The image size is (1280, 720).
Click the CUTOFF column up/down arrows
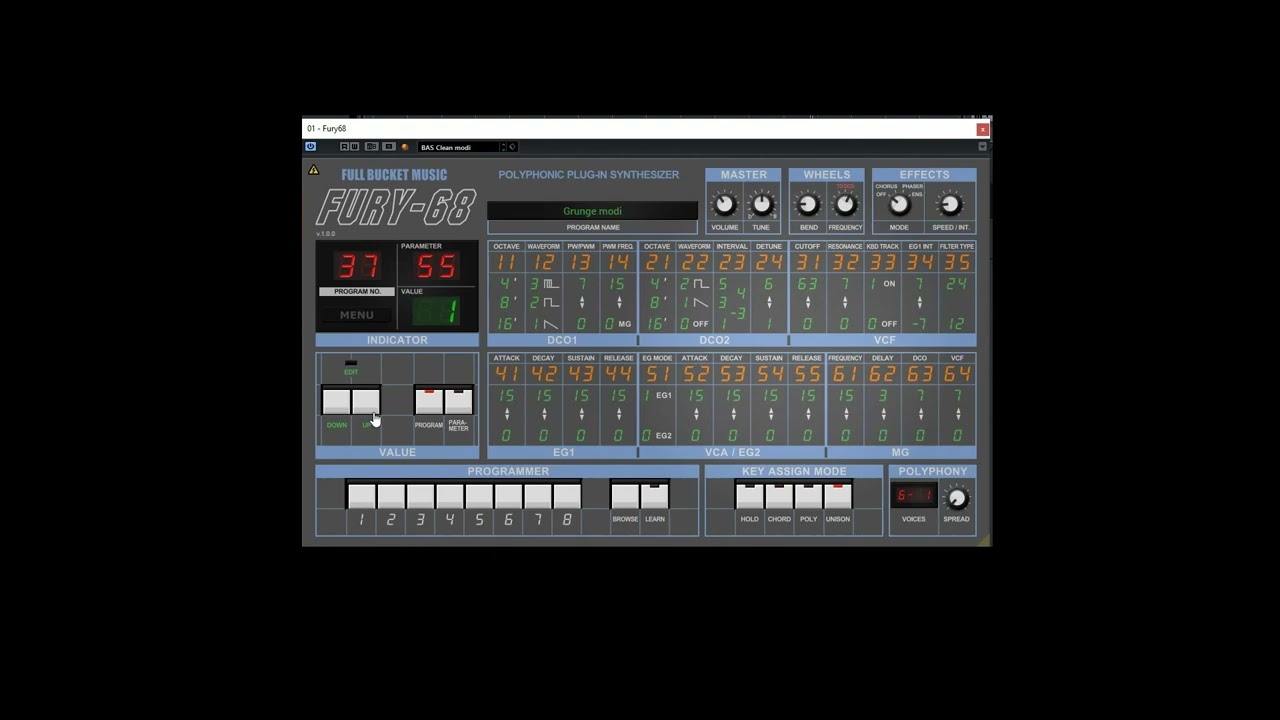pos(807,303)
